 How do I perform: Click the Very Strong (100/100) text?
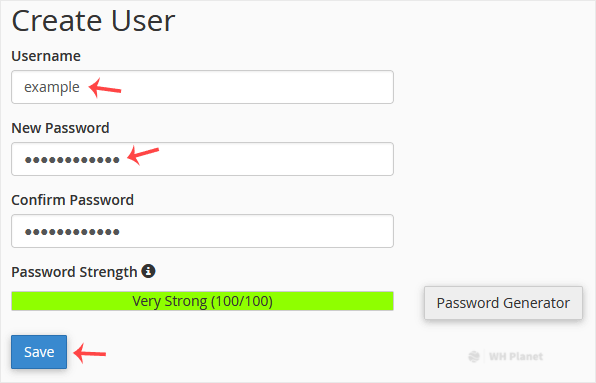[x=203, y=301]
